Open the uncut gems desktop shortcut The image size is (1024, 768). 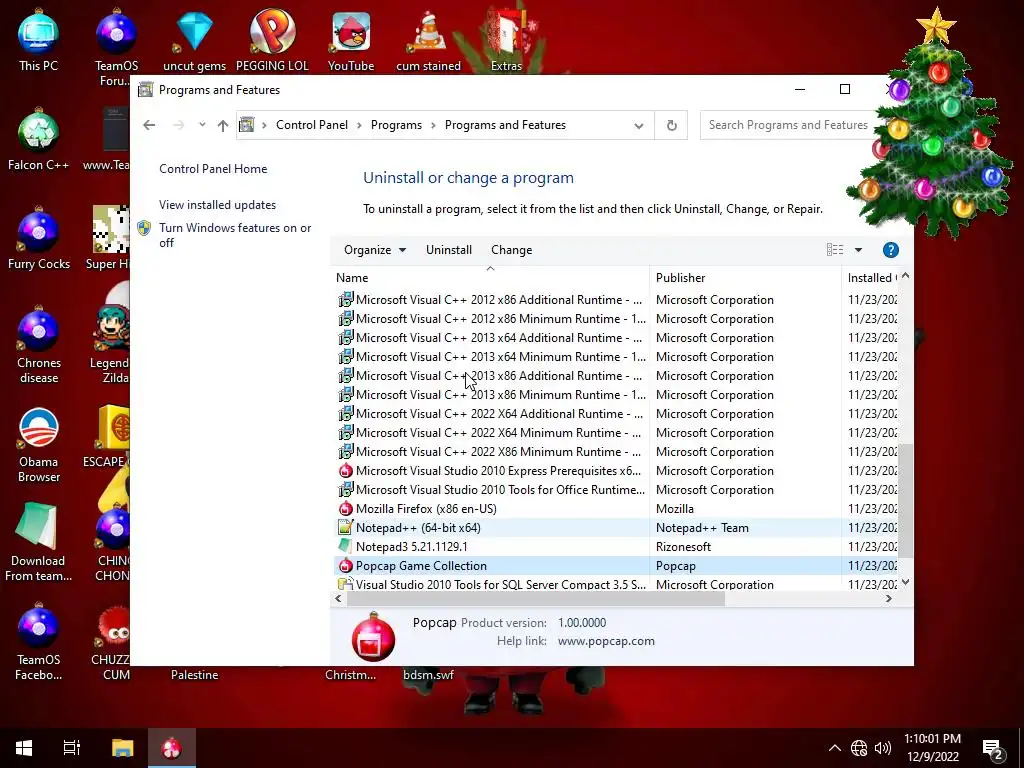[194, 42]
